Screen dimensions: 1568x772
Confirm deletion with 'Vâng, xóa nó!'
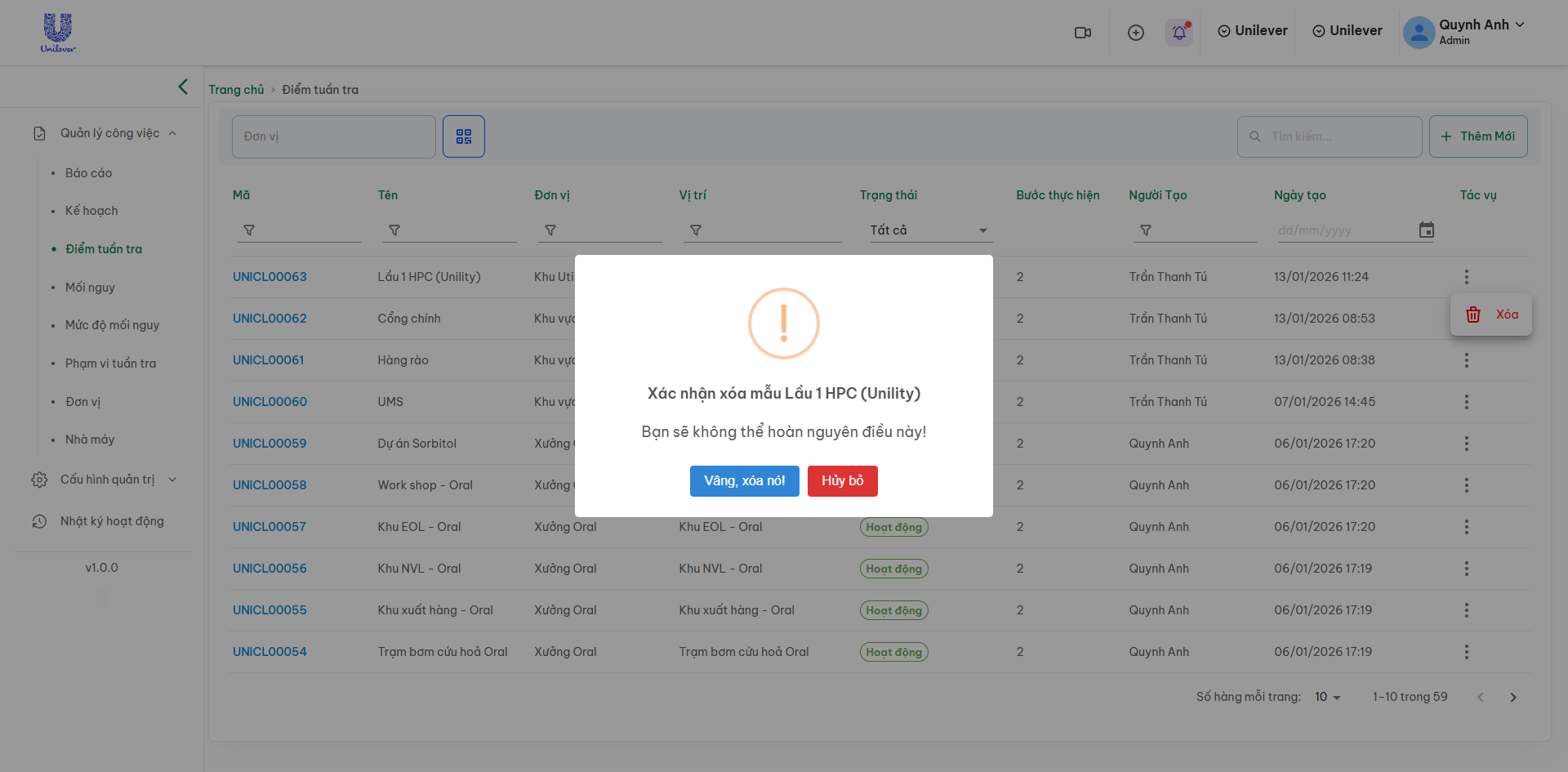(x=744, y=481)
